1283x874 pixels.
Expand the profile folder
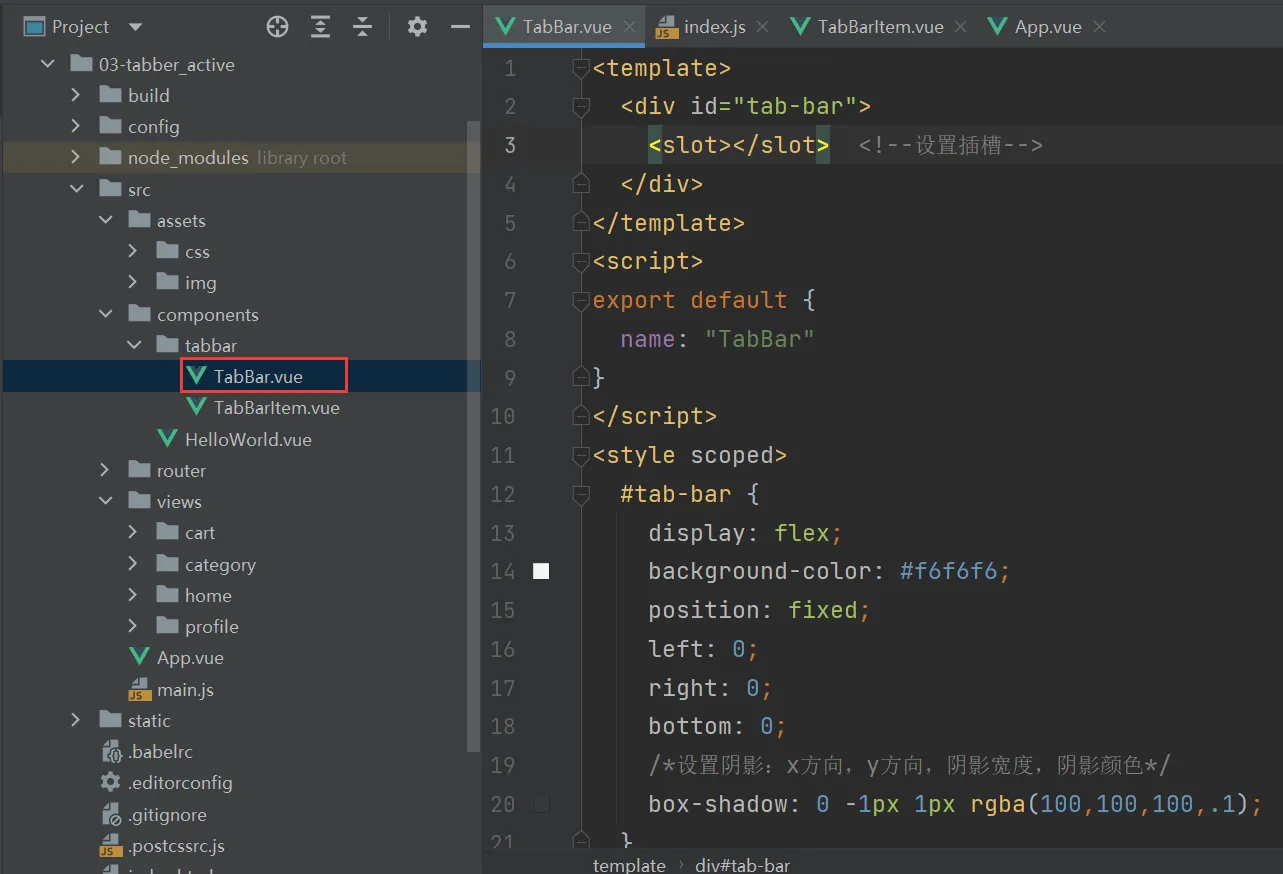click(133, 626)
